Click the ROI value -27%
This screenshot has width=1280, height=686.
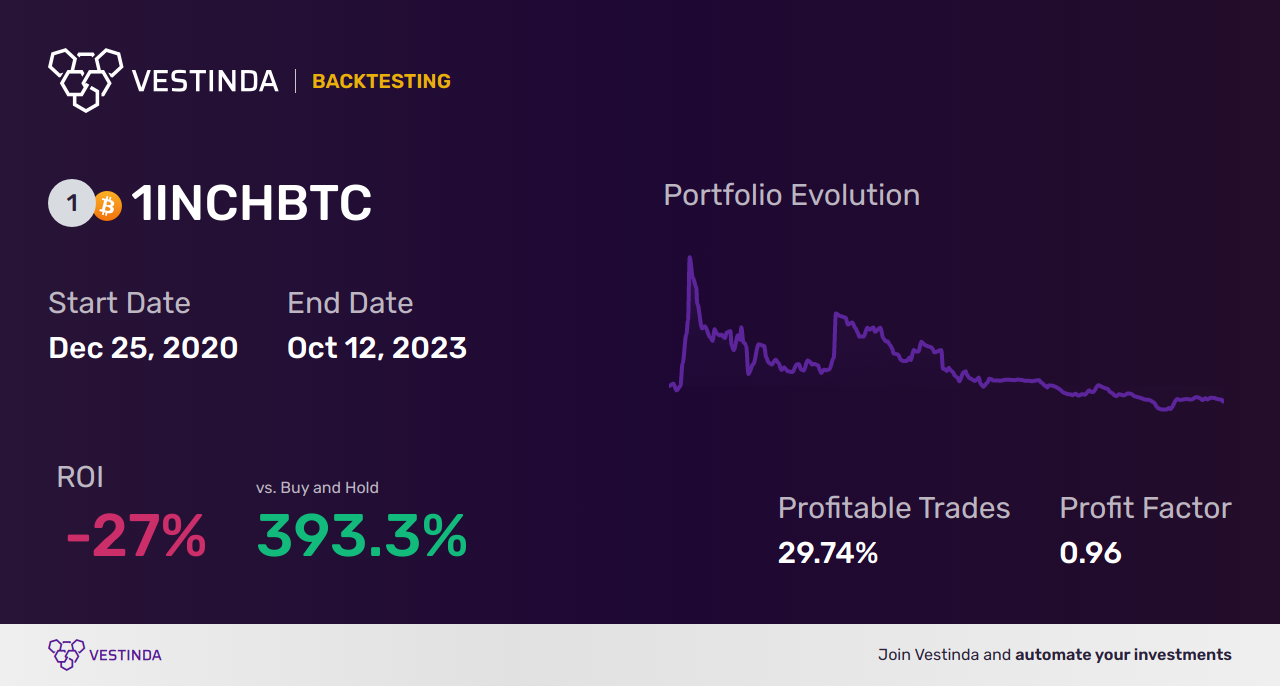pyautogui.click(x=135, y=537)
